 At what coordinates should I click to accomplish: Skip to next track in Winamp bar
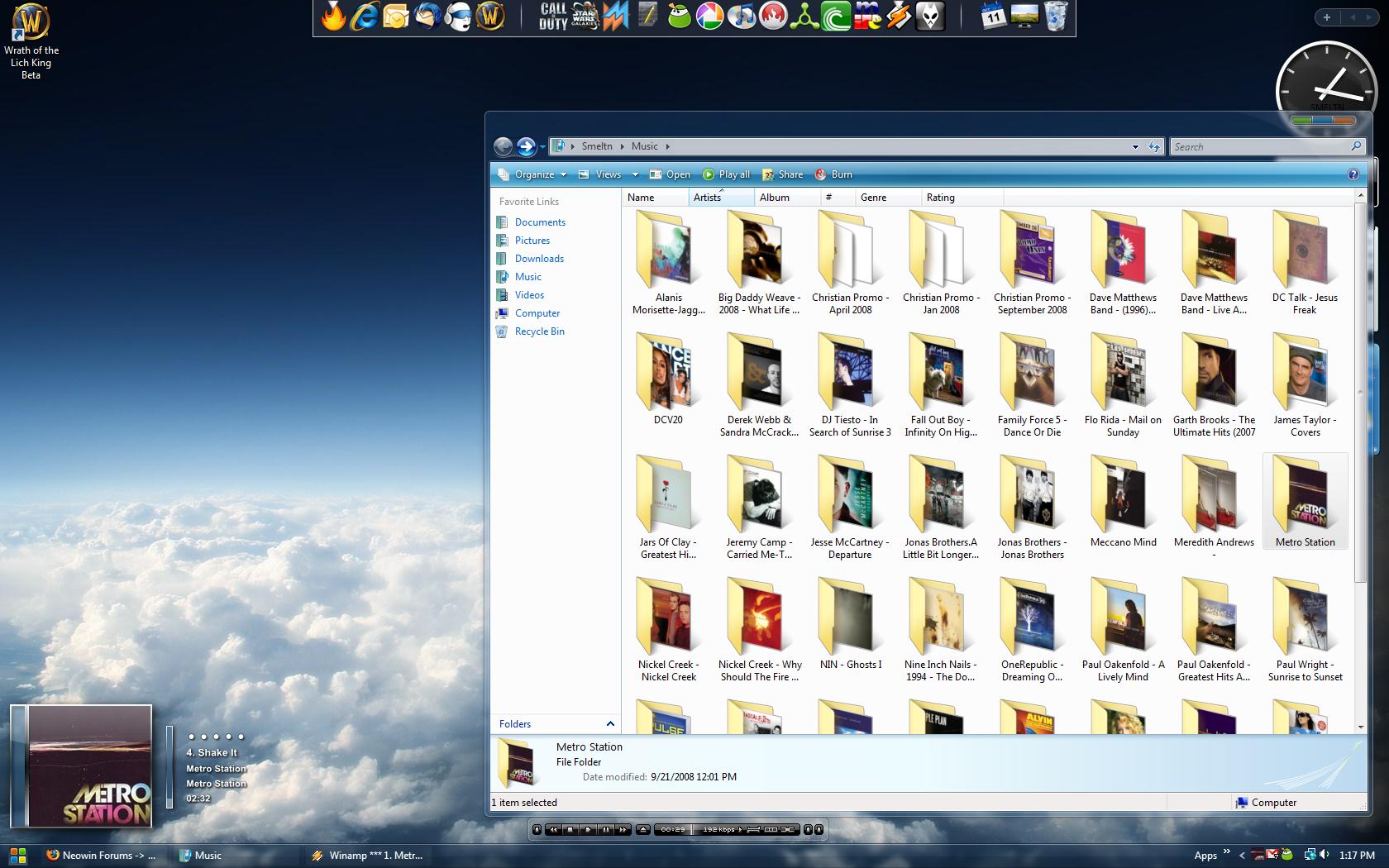click(623, 829)
